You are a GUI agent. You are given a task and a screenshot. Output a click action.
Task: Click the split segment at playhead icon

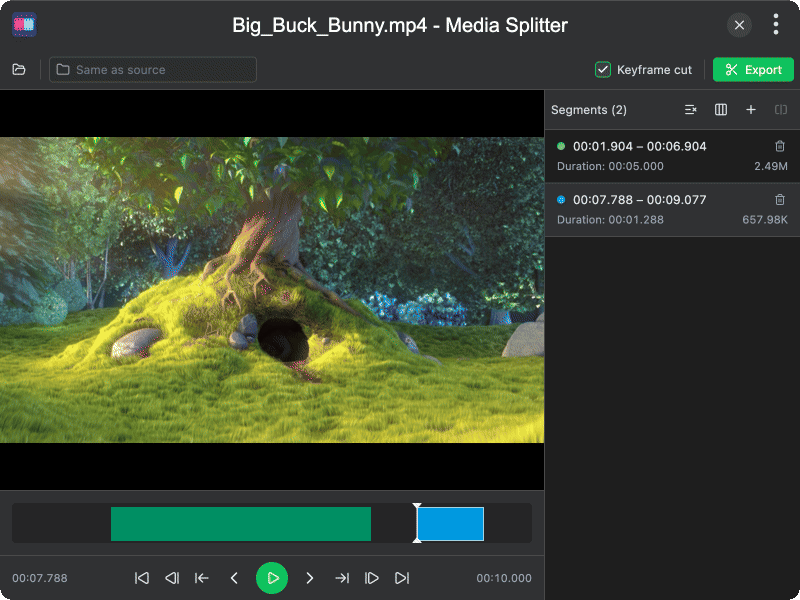(x=781, y=110)
